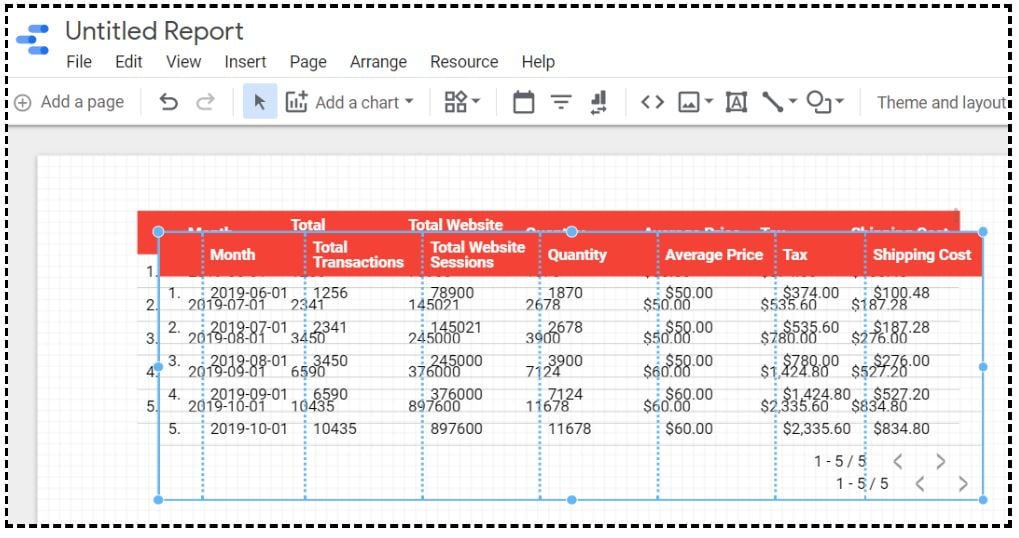Open the Image insert dropdown
The height and width of the screenshot is (538, 1019).
[x=695, y=102]
